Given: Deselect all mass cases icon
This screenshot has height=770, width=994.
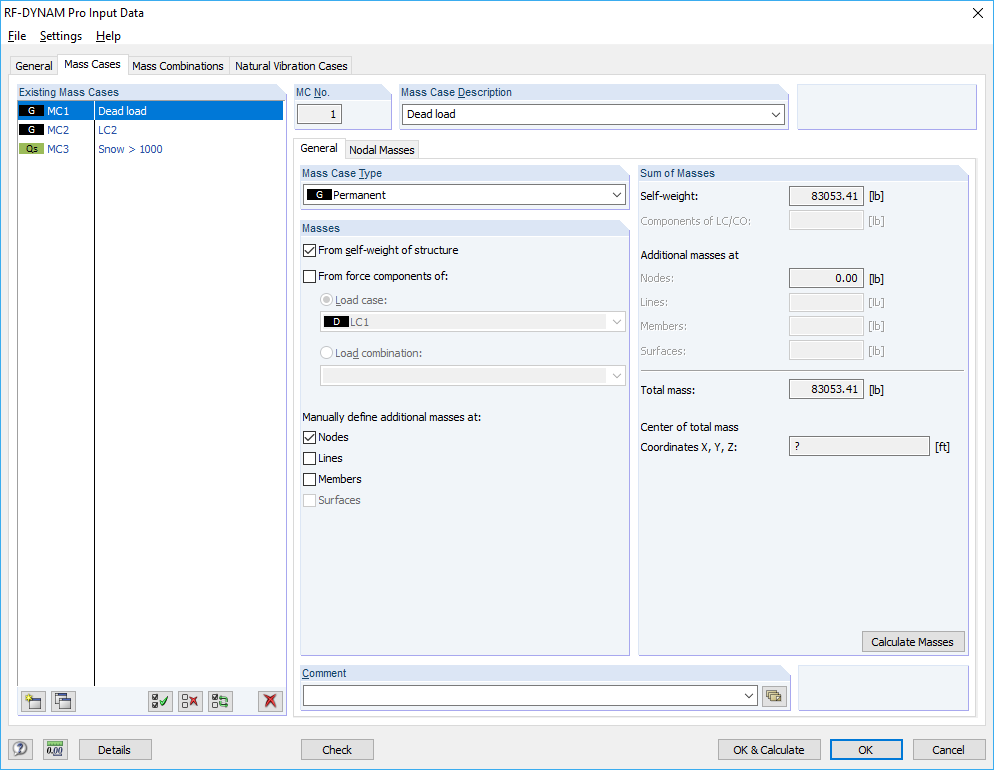Looking at the screenshot, I should point(190,701).
